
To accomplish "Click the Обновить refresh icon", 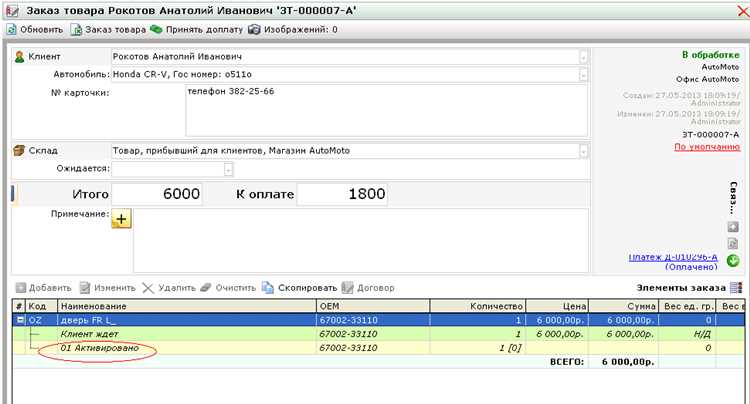I will (x=11, y=30).
